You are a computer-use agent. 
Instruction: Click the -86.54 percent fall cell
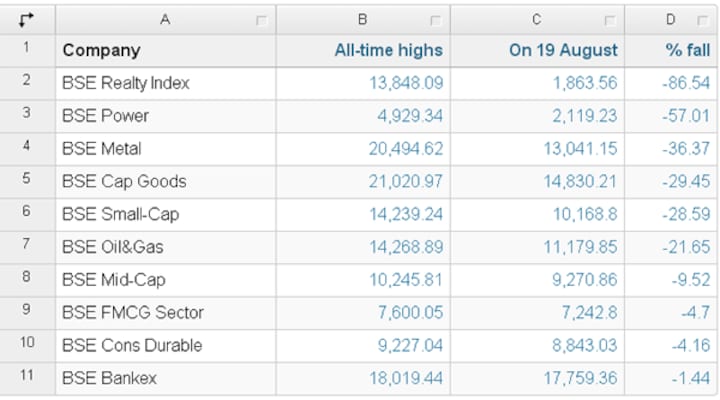coord(671,84)
